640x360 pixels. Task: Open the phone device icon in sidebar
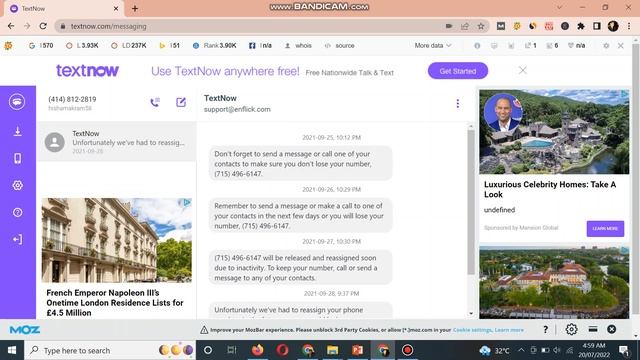pyautogui.click(x=17, y=158)
